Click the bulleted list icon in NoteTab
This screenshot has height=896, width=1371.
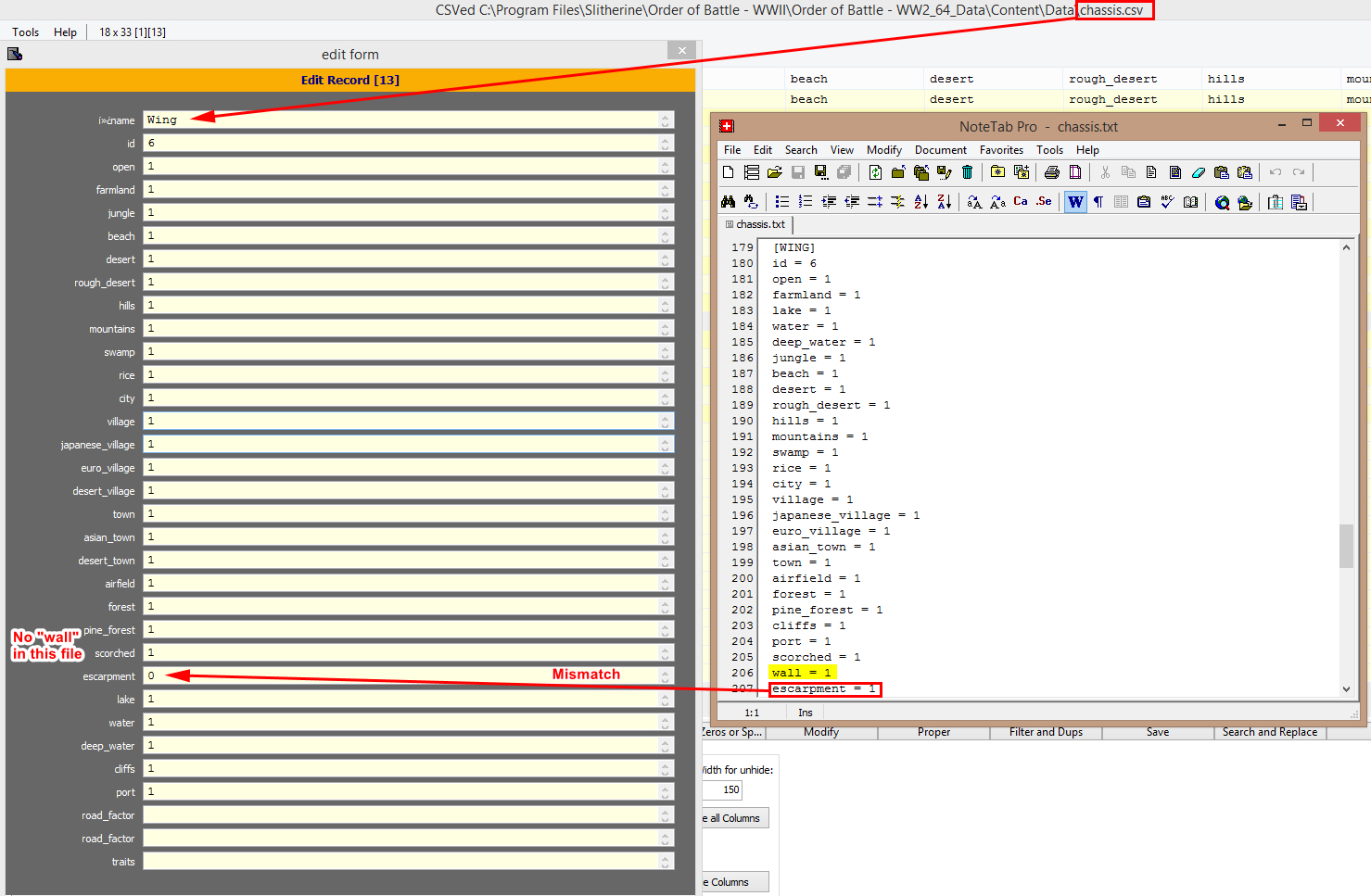(782, 202)
